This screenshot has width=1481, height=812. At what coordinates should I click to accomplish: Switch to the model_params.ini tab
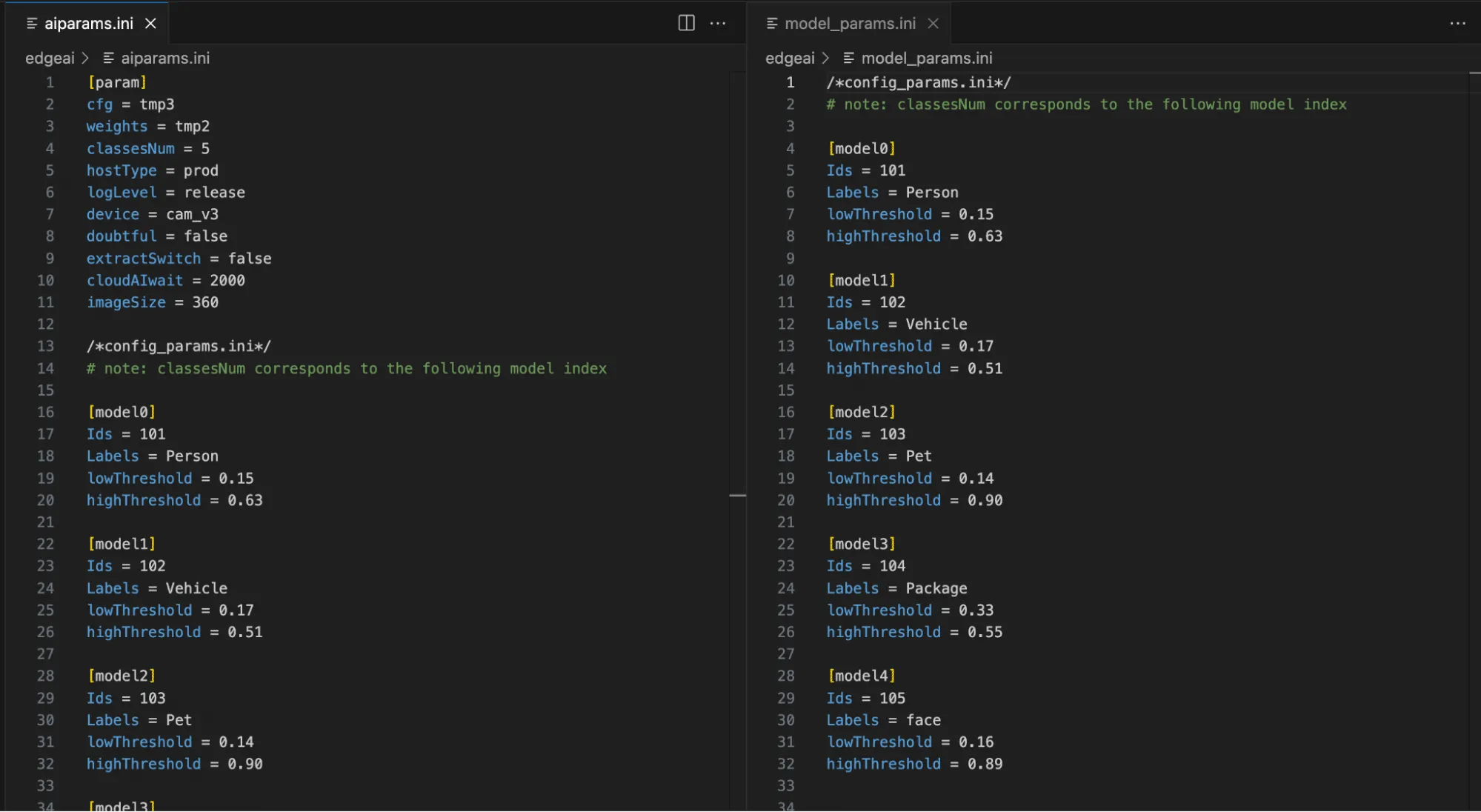pyautogui.click(x=850, y=23)
